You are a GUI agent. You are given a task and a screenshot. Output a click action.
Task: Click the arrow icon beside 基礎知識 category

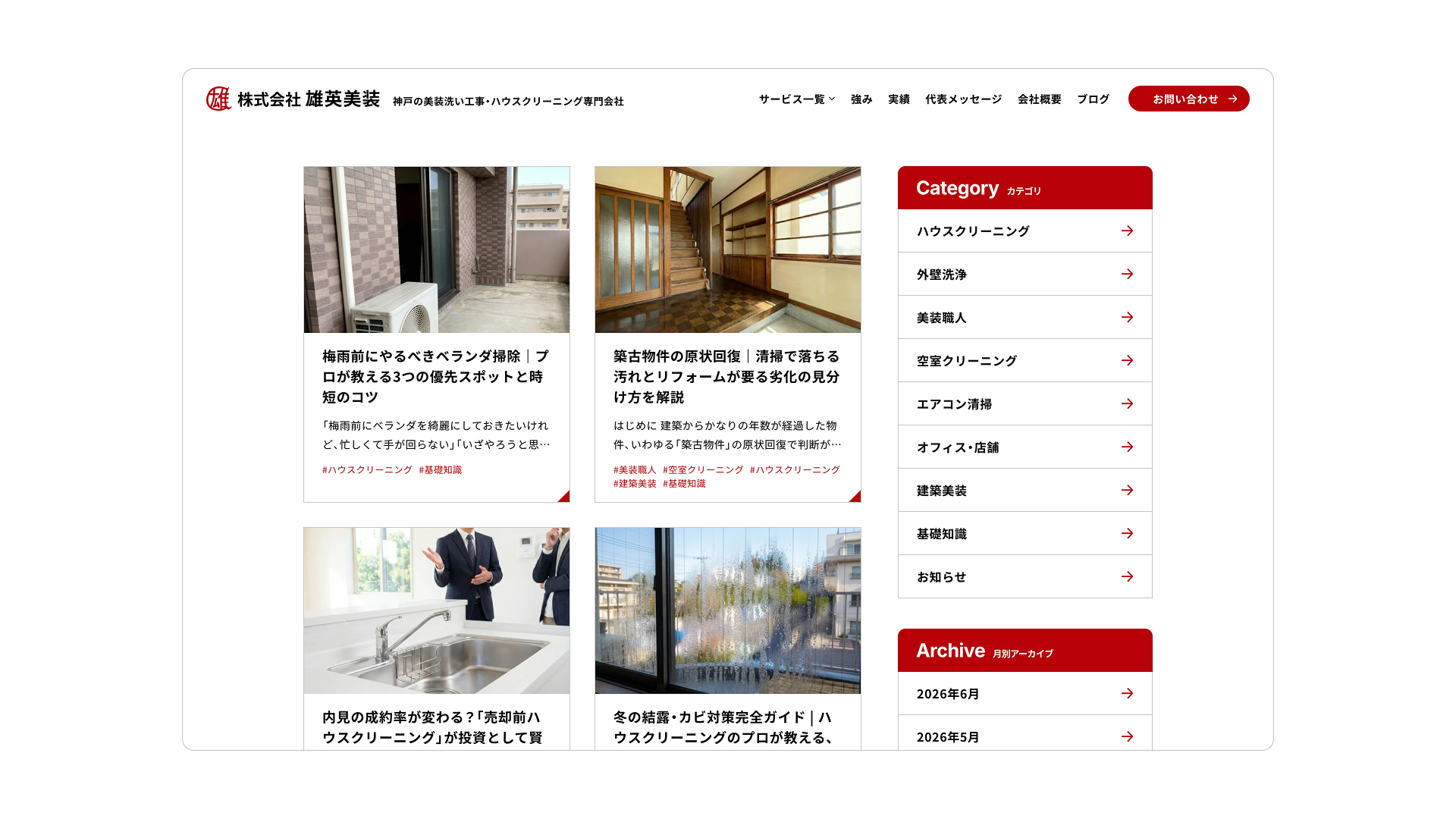1127,533
